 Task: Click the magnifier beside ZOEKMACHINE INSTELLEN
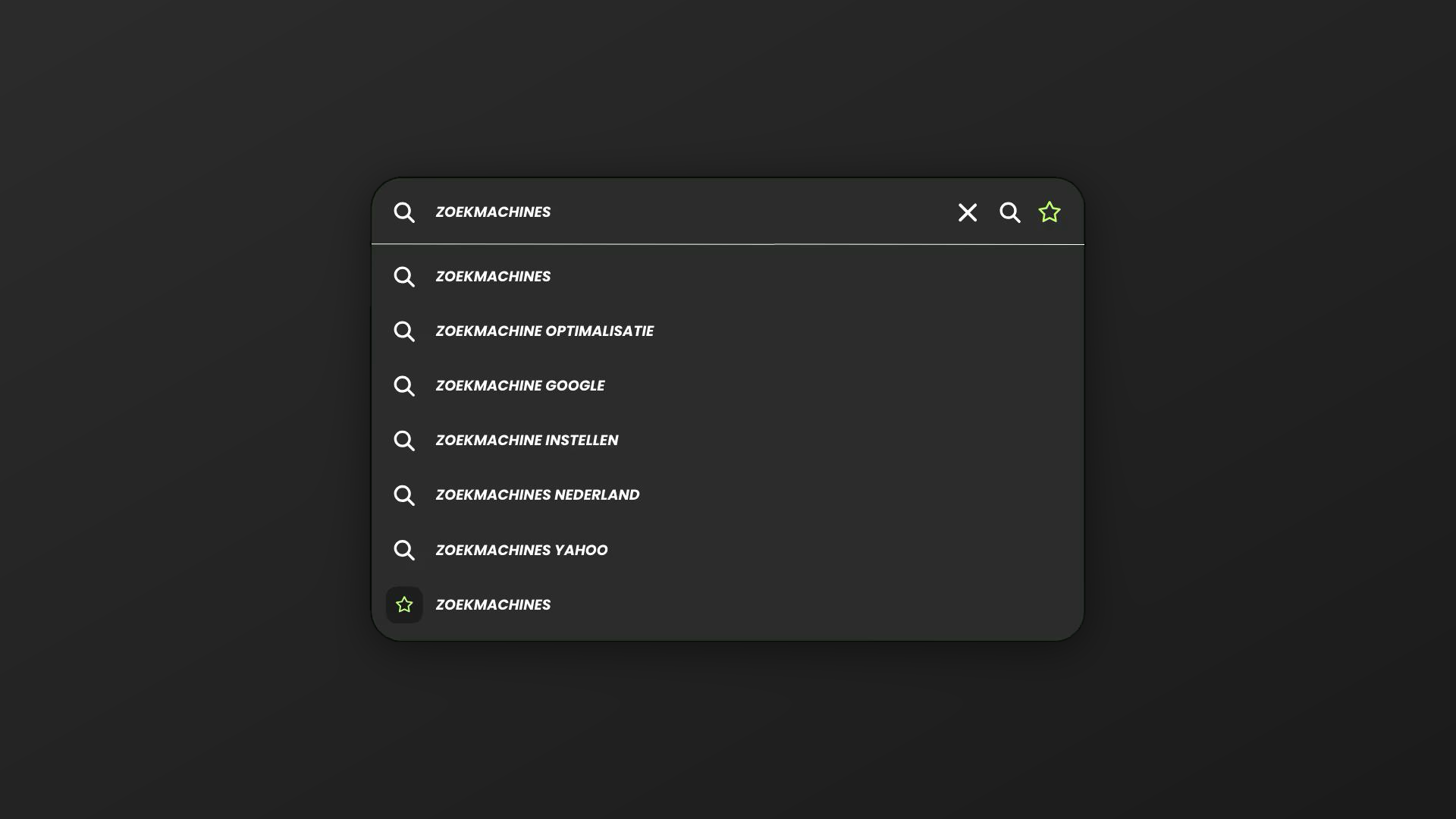pos(404,441)
